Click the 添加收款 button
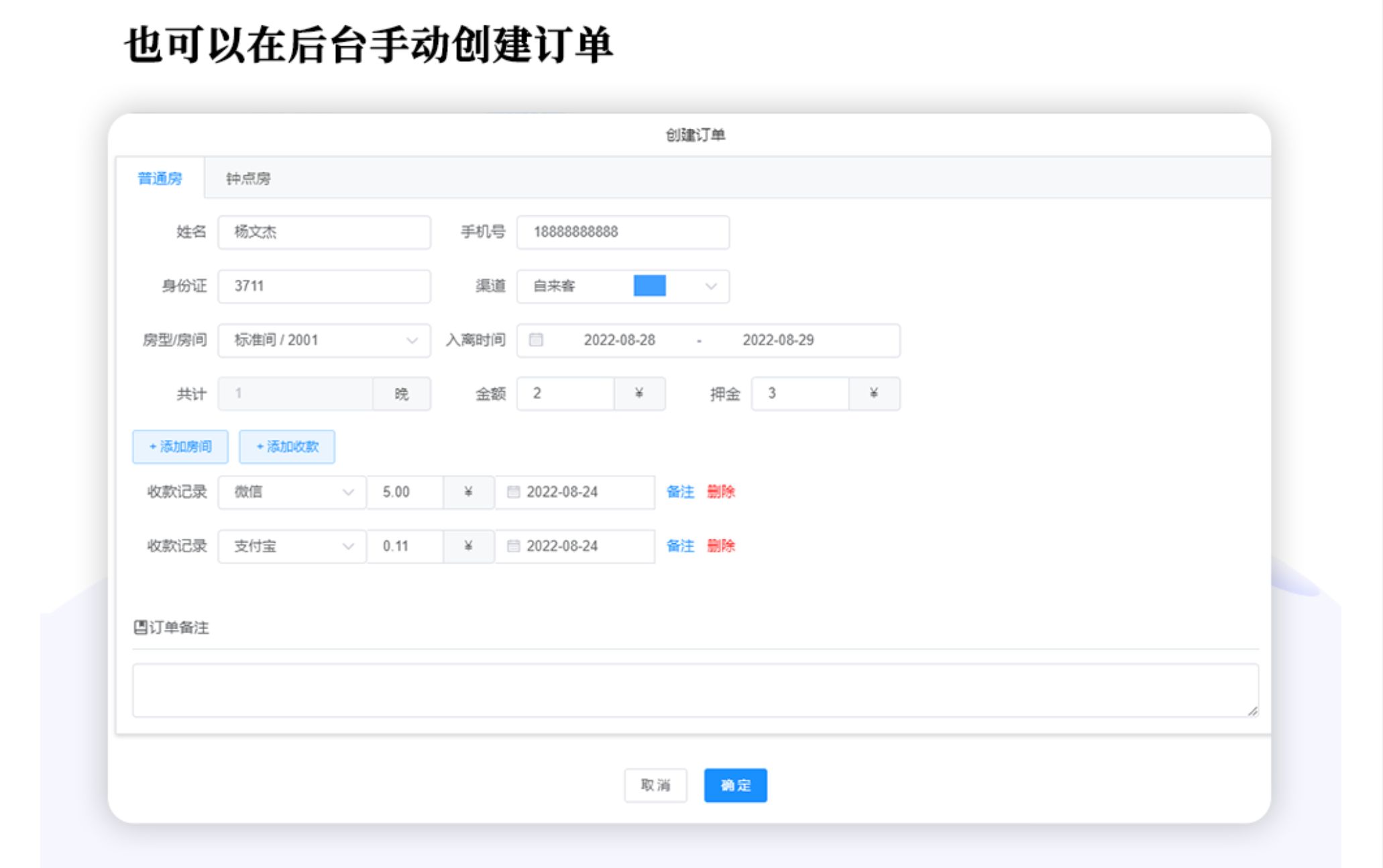Viewport: 1383px width, 868px height. [287, 447]
